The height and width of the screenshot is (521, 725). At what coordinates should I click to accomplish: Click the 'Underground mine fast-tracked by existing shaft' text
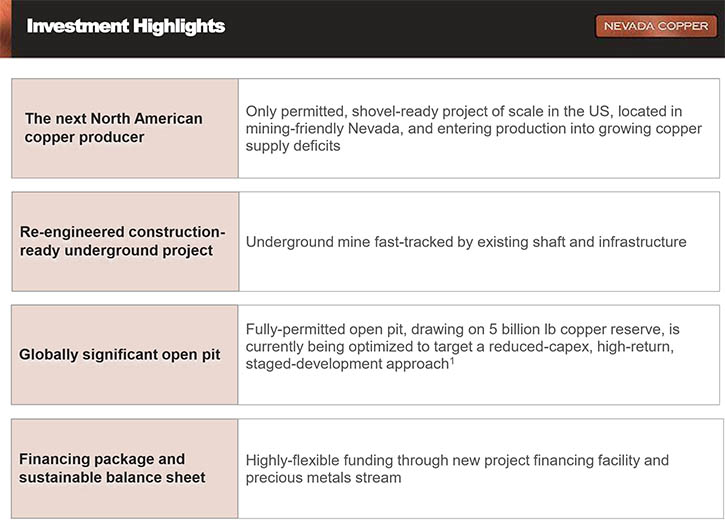pyautogui.click(x=466, y=241)
